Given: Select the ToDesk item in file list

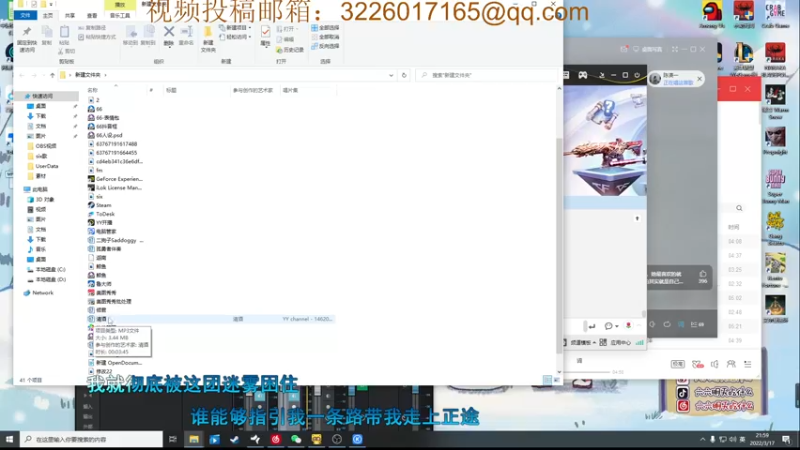Looking at the screenshot, I should (101, 214).
